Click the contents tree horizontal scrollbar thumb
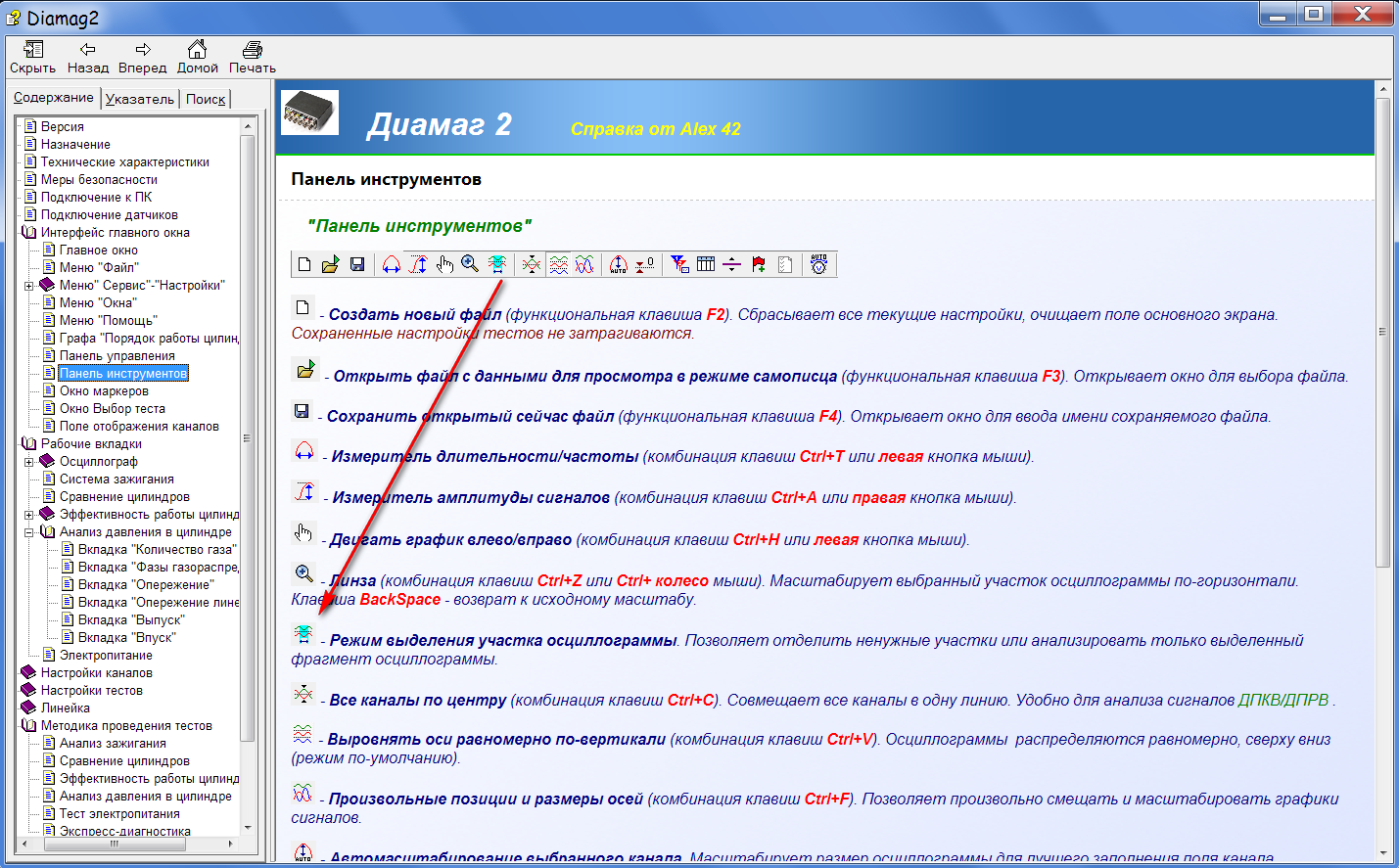 click(x=115, y=844)
